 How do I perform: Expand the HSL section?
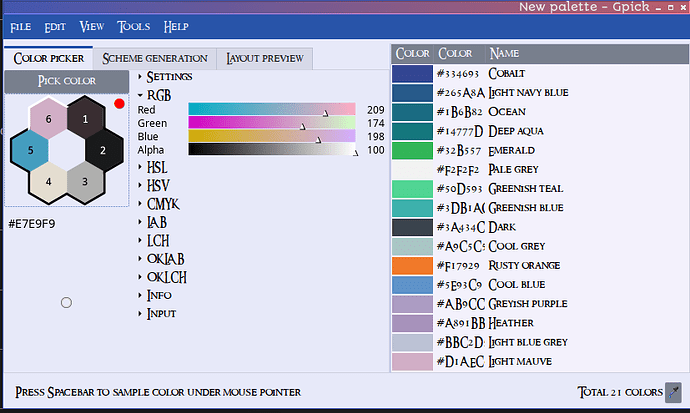[157, 167]
